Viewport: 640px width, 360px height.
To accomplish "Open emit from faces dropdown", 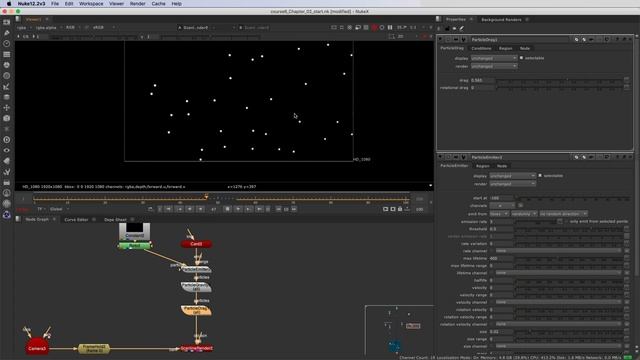I will [499, 214].
